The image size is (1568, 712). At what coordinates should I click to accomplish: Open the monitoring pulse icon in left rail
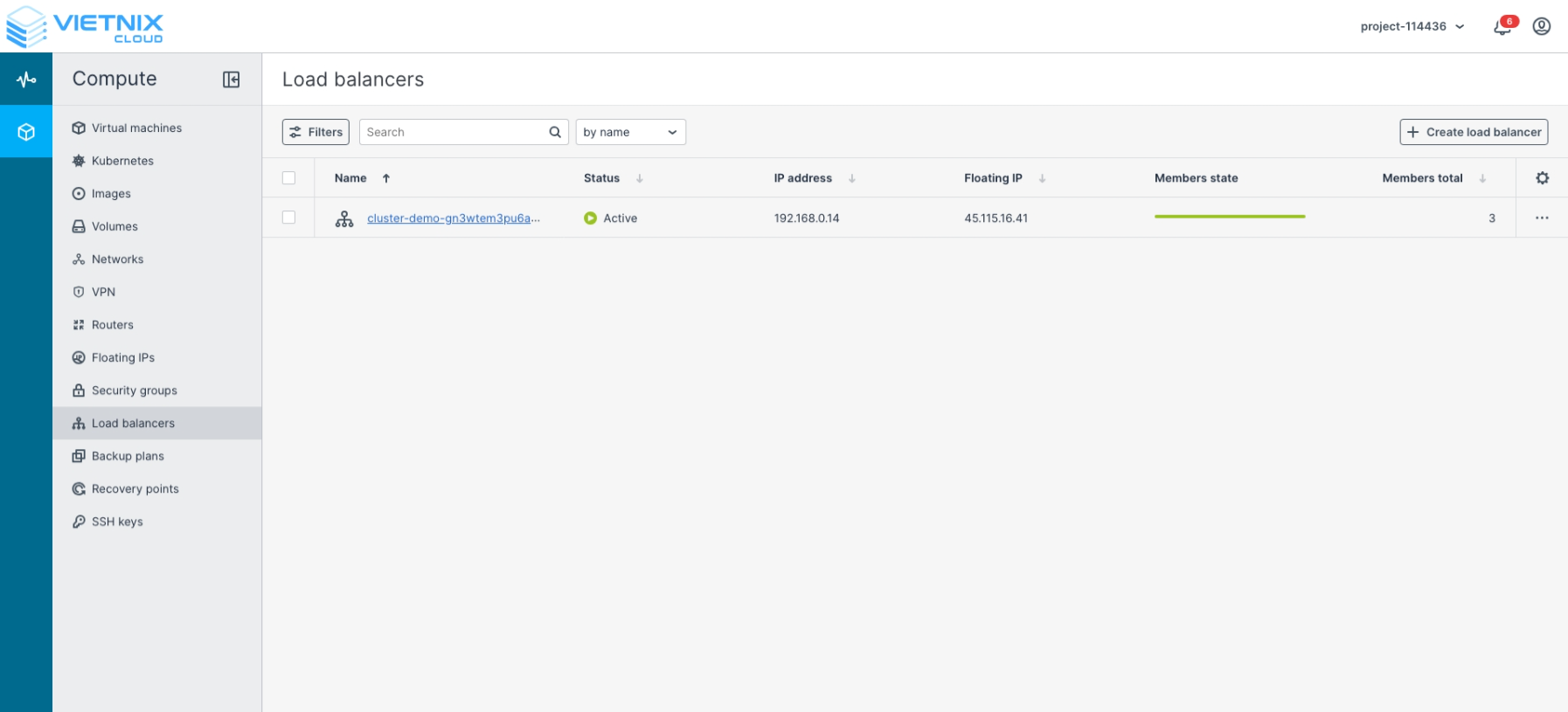[26, 79]
